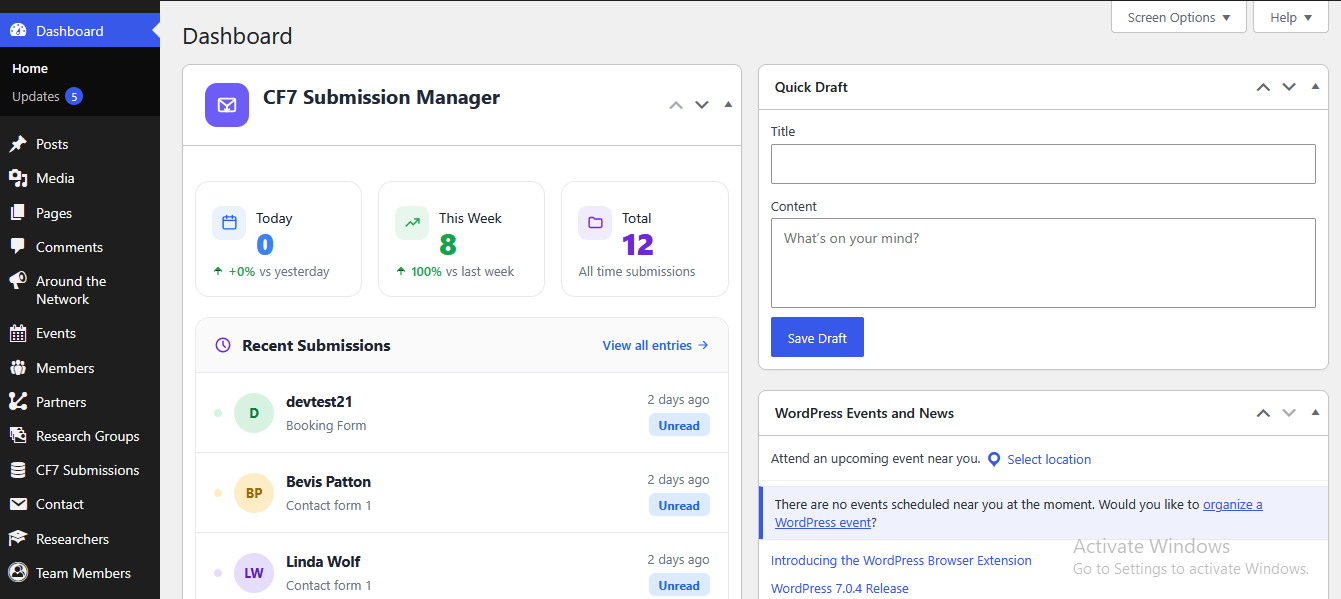Viewport: 1341px width, 599px height.
Task: Click the Dashboard page heading
Action: tap(238, 36)
